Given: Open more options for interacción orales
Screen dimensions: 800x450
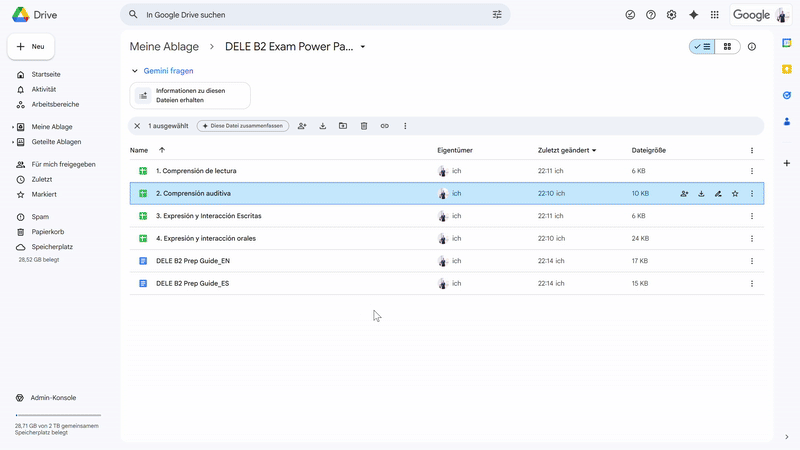Looking at the screenshot, I should (x=752, y=238).
